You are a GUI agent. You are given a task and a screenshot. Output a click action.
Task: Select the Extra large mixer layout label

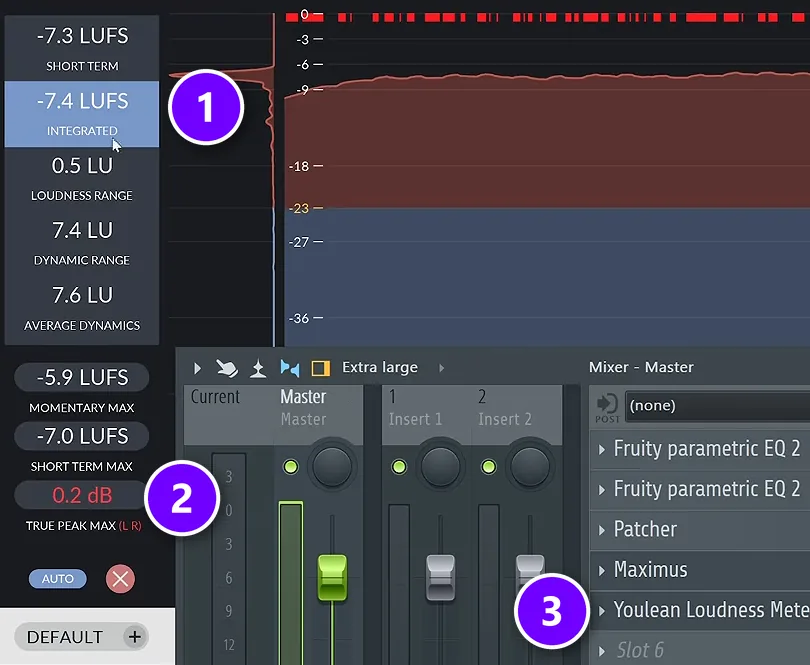(x=380, y=367)
